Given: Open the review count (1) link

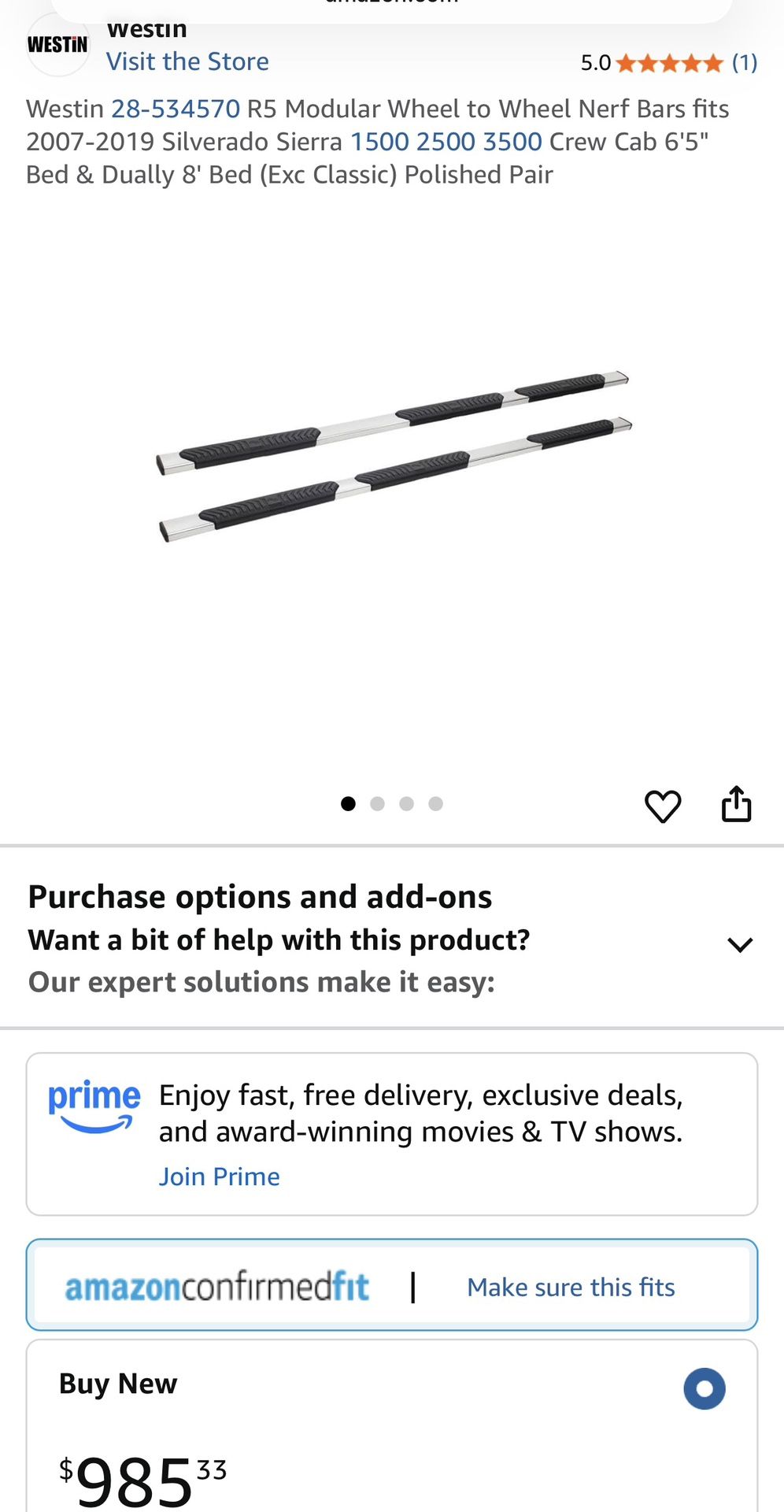Looking at the screenshot, I should [744, 63].
